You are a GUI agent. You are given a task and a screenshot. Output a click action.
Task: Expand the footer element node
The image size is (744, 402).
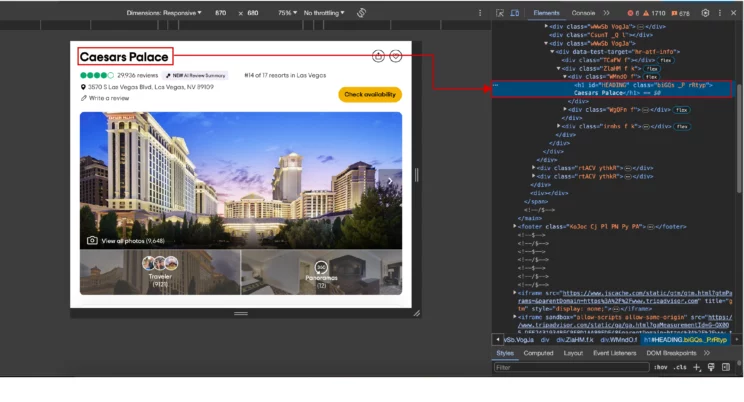pyautogui.click(x=515, y=226)
